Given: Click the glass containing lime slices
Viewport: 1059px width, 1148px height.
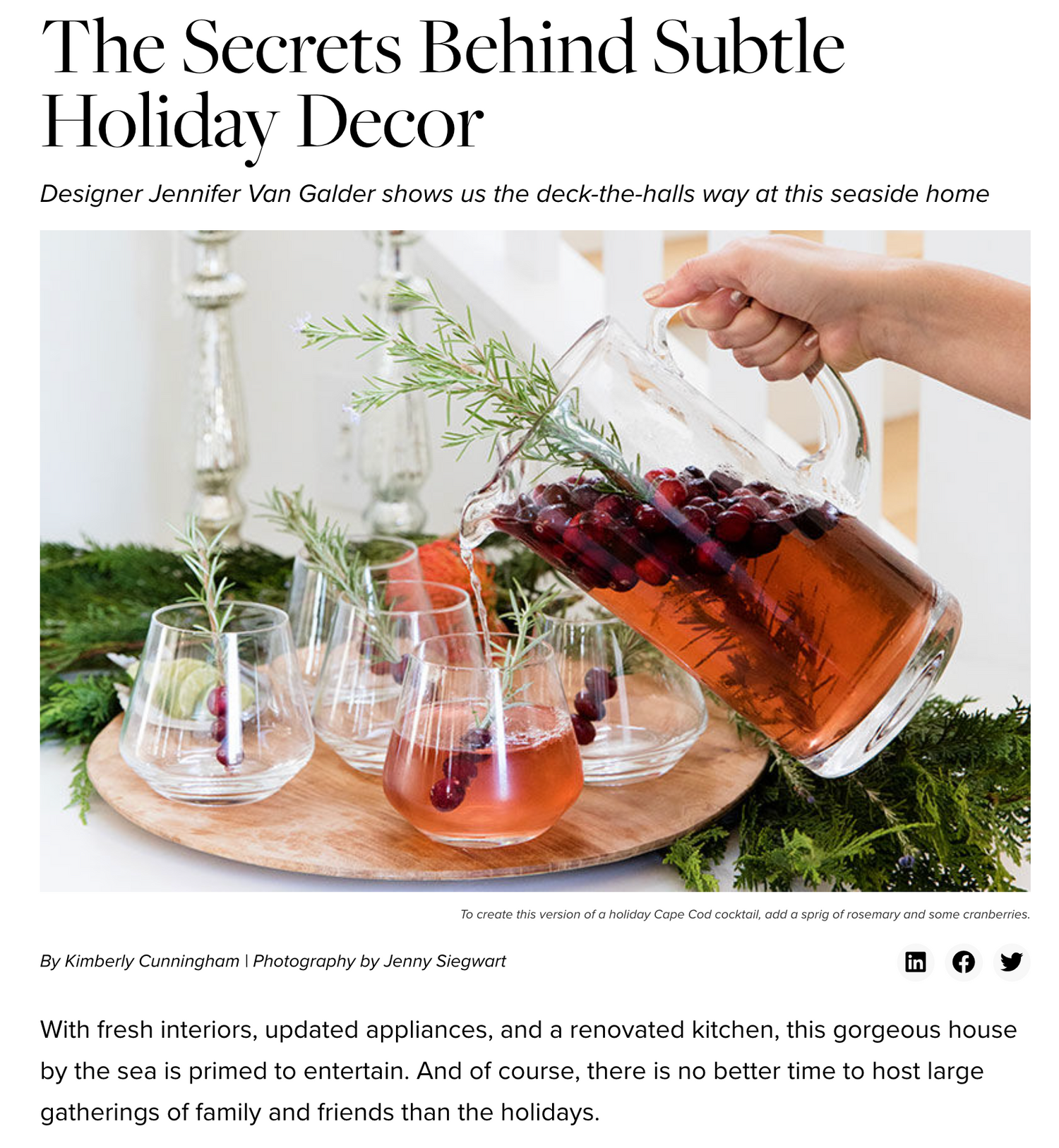Looking at the screenshot, I should pyautogui.click(x=216, y=706).
